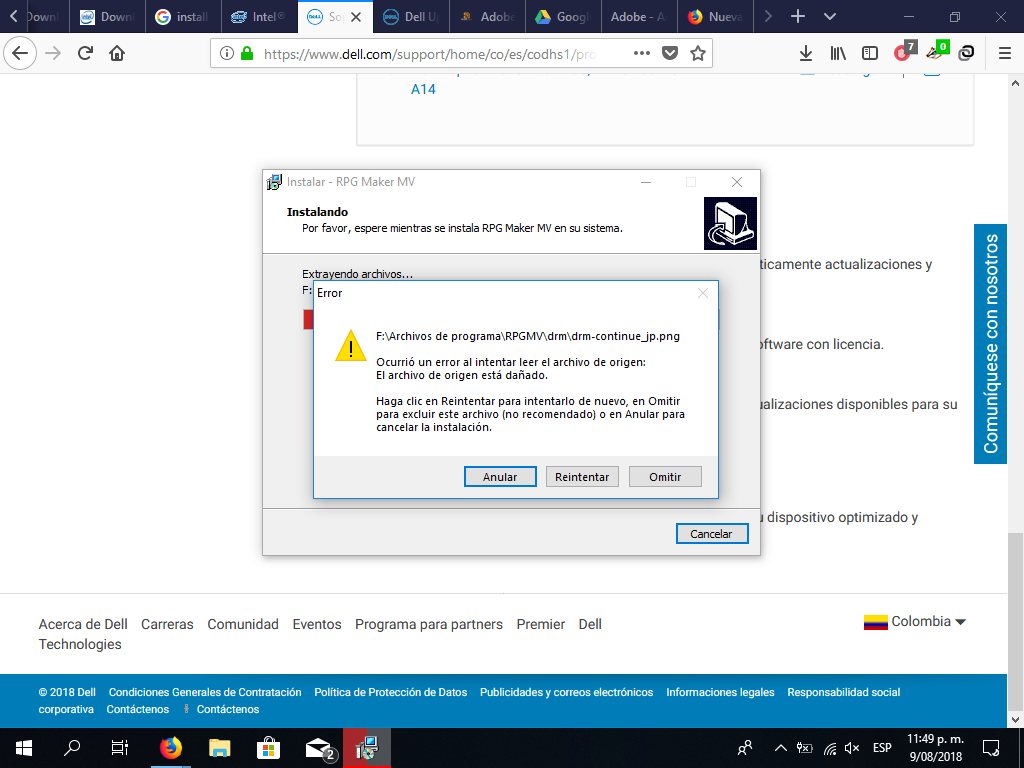Bookmark this page with the star icon
This screenshot has width=1024, height=768.
click(697, 54)
